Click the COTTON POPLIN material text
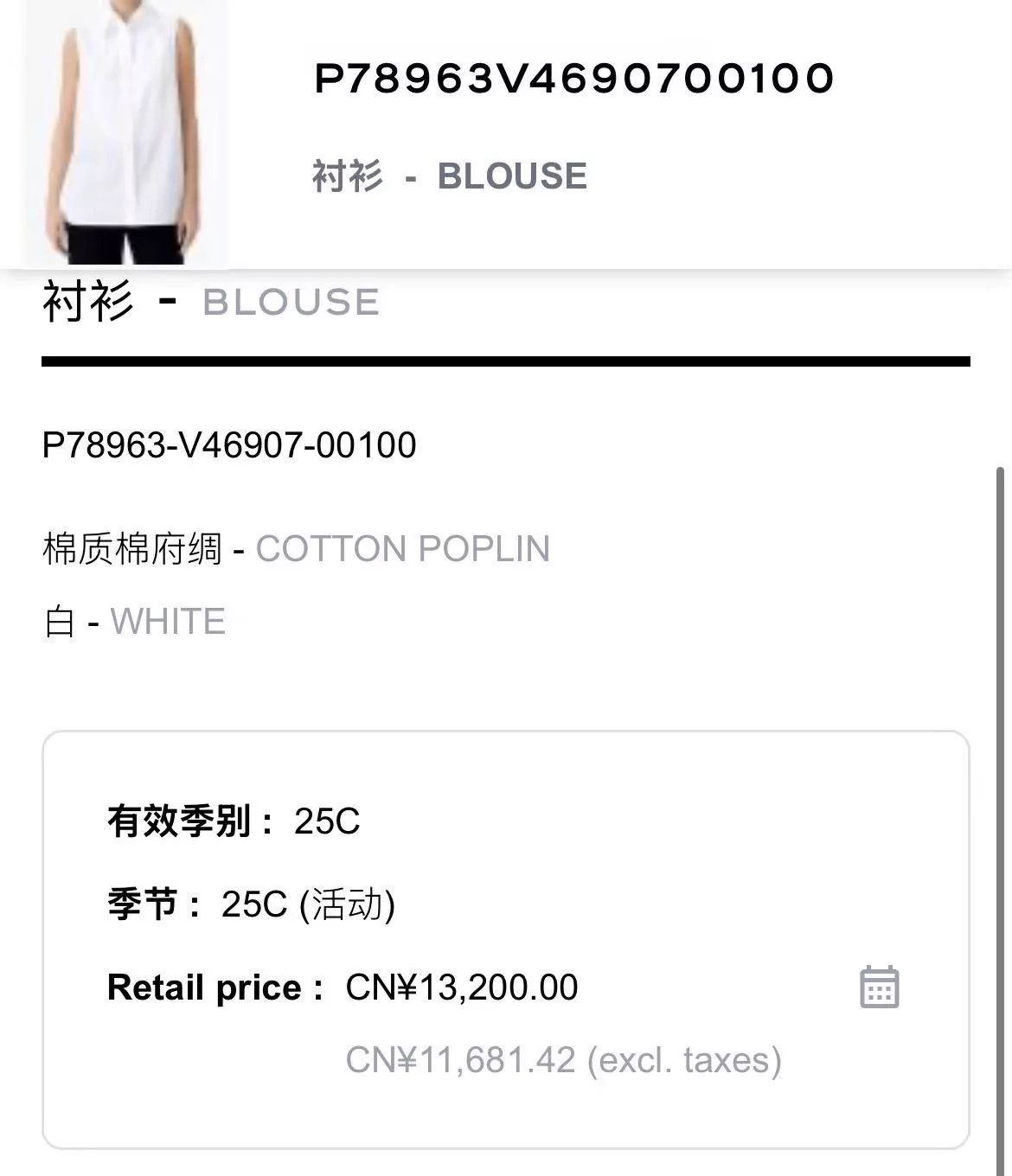 coord(403,549)
